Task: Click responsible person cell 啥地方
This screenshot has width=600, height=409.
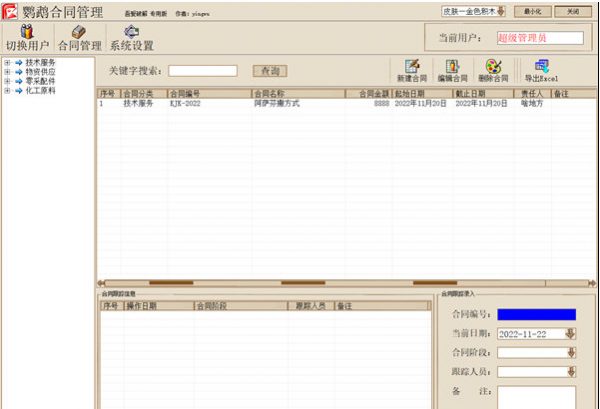Action: click(x=532, y=103)
